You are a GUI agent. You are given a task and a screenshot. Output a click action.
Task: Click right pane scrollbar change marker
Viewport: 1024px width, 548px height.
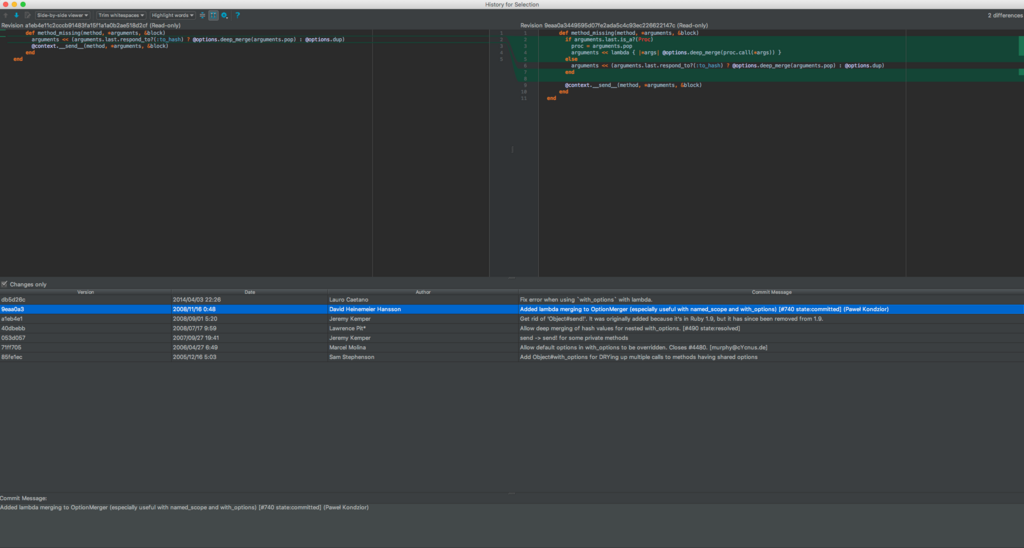[x=1021, y=46]
